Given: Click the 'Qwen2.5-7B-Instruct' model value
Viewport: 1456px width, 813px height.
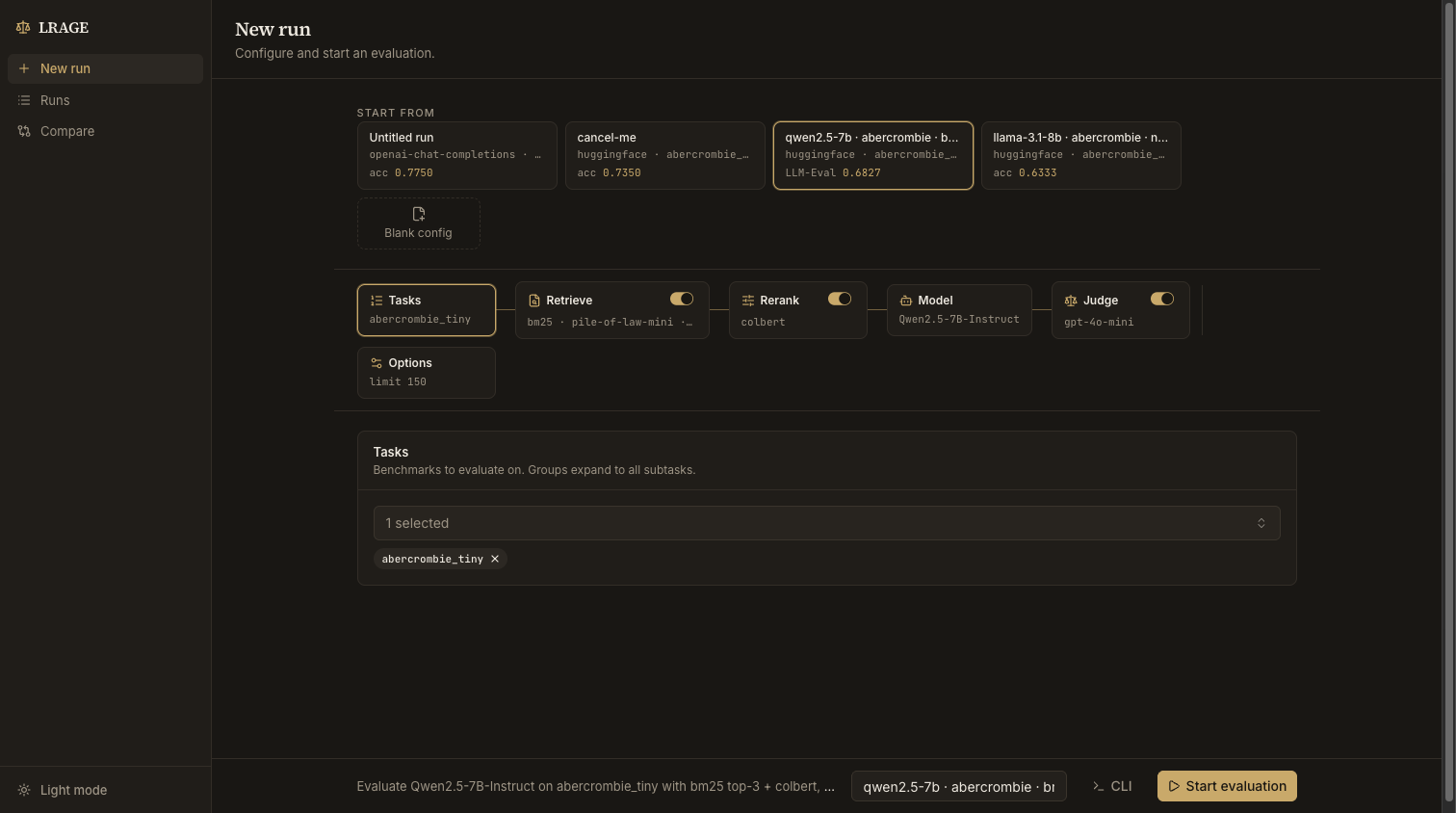Looking at the screenshot, I should [959, 320].
